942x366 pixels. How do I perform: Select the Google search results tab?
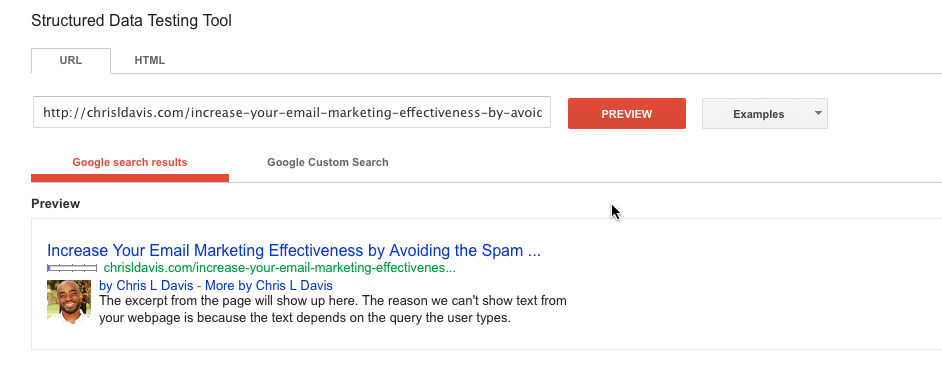pos(130,162)
